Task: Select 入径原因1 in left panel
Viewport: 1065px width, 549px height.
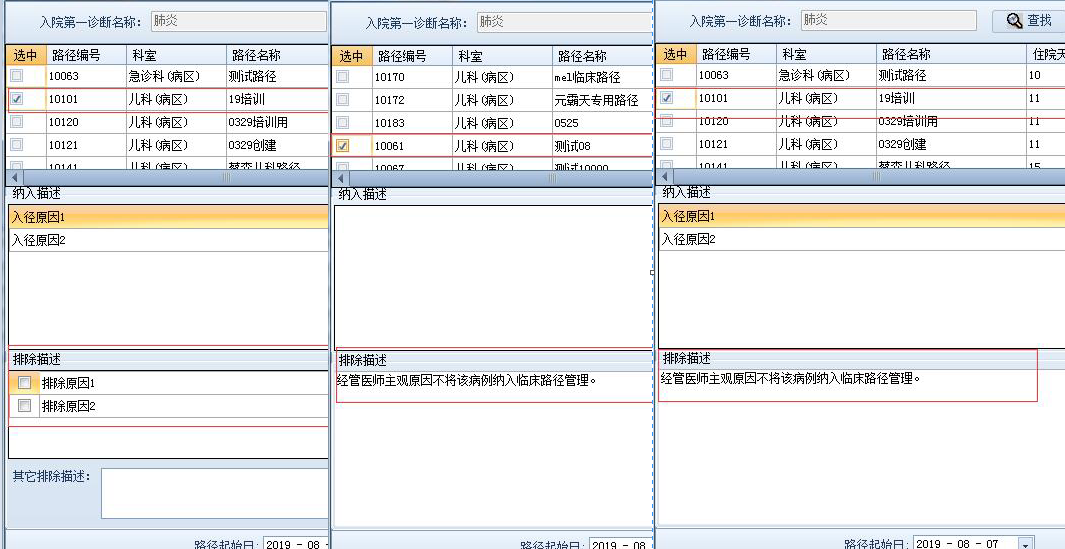Action: [168, 217]
